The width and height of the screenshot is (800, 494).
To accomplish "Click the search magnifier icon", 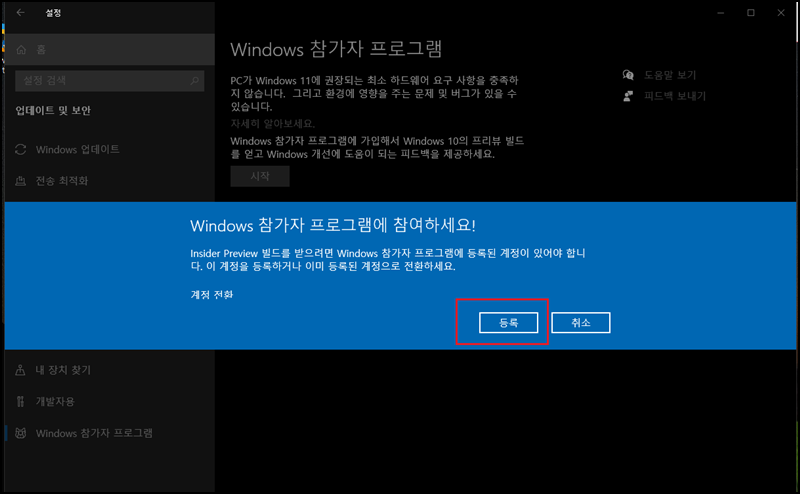I will coord(194,81).
